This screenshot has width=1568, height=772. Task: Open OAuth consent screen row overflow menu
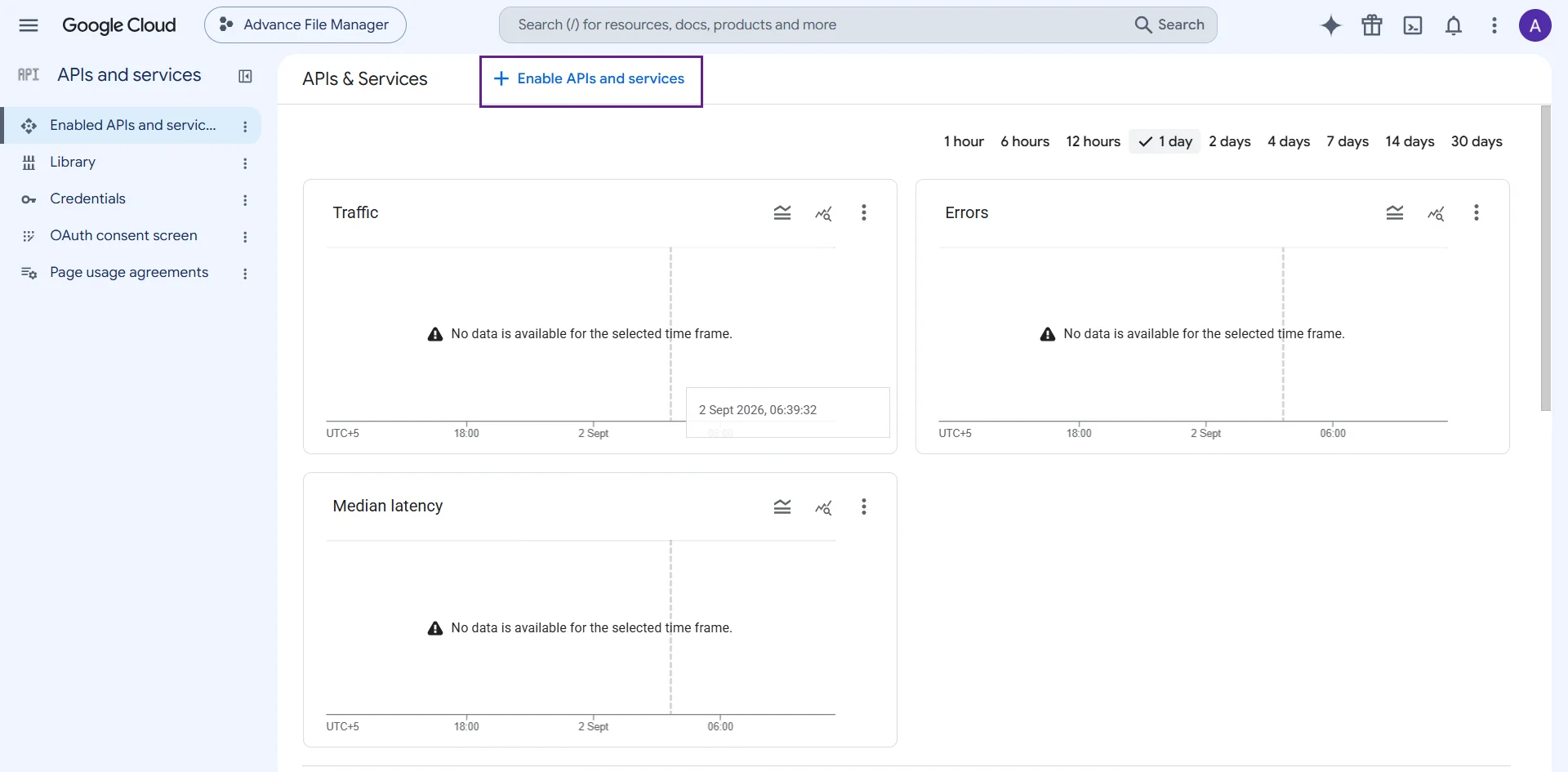pyautogui.click(x=245, y=237)
